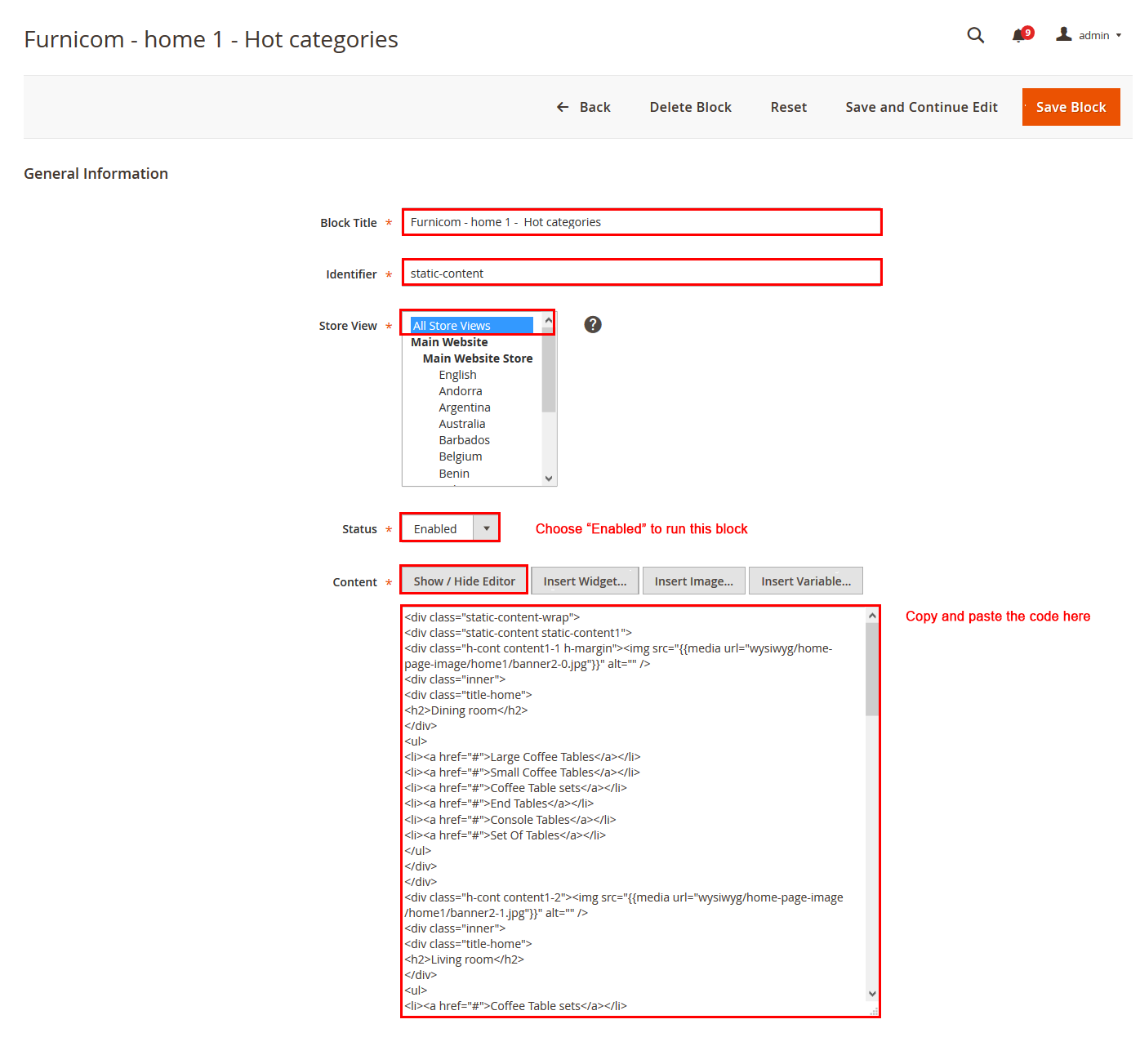
Task: Click Save and Continue Edit
Action: click(921, 107)
